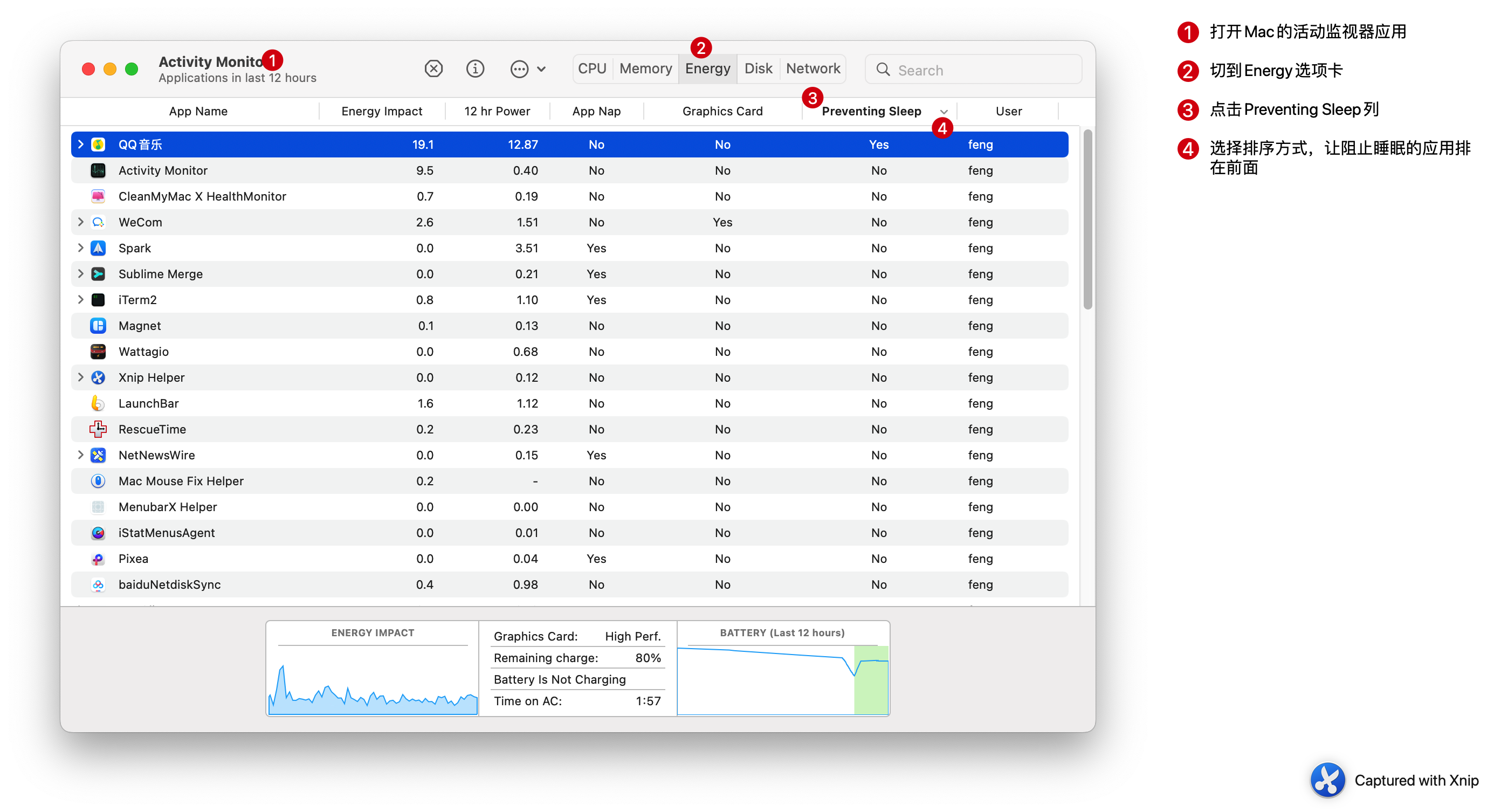This screenshot has height=812, width=1501.
Task: Open the process info inspector icon
Action: pyautogui.click(x=475, y=69)
